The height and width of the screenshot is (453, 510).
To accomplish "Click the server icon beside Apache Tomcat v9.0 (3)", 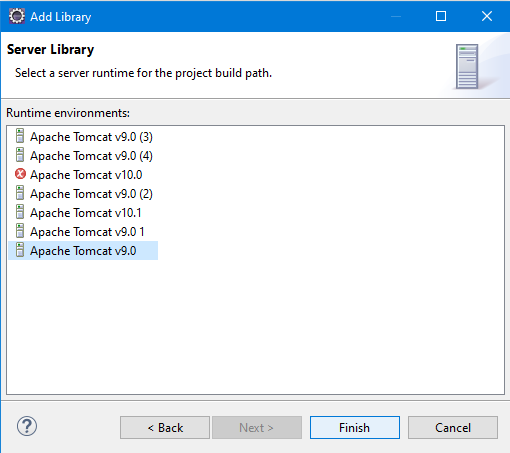I will [x=20, y=136].
